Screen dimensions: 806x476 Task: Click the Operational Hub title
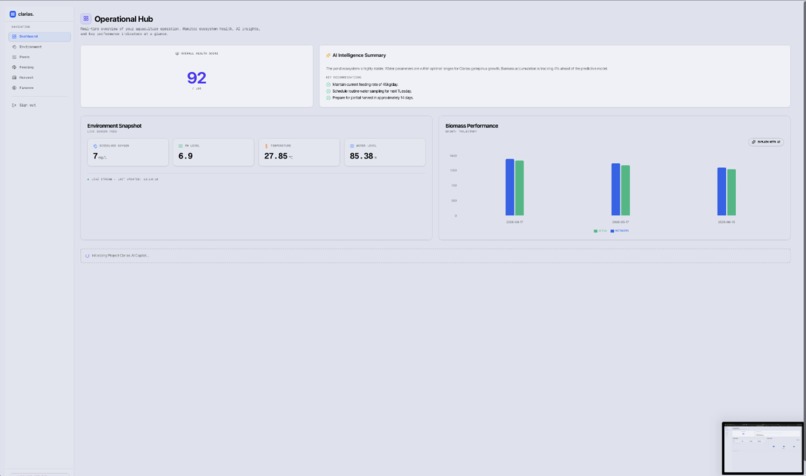tap(123, 19)
